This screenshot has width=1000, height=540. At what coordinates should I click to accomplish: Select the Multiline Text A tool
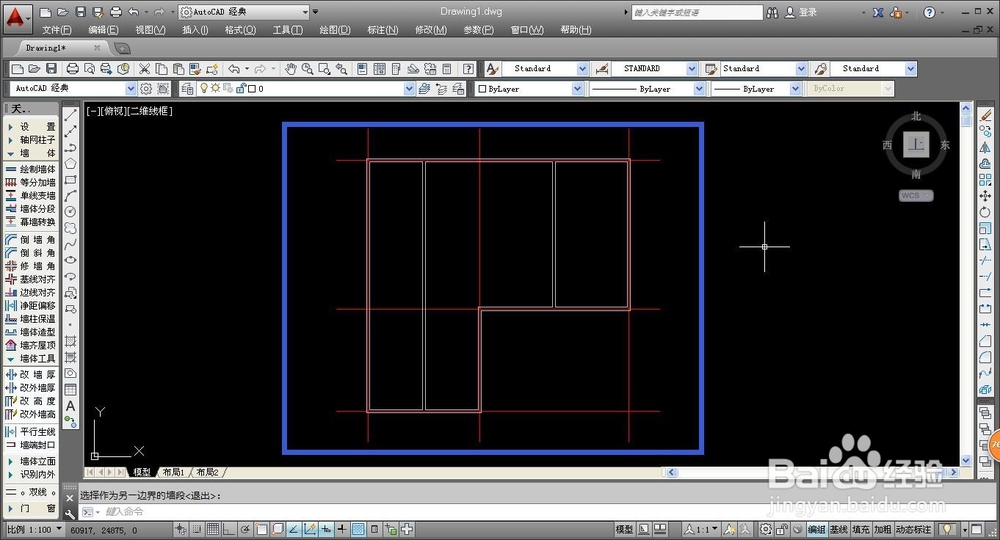tap(71, 406)
